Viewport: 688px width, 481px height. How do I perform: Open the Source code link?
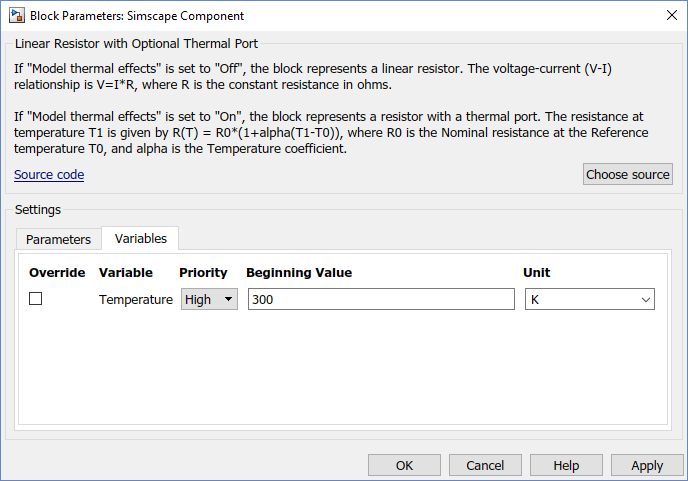(49, 175)
